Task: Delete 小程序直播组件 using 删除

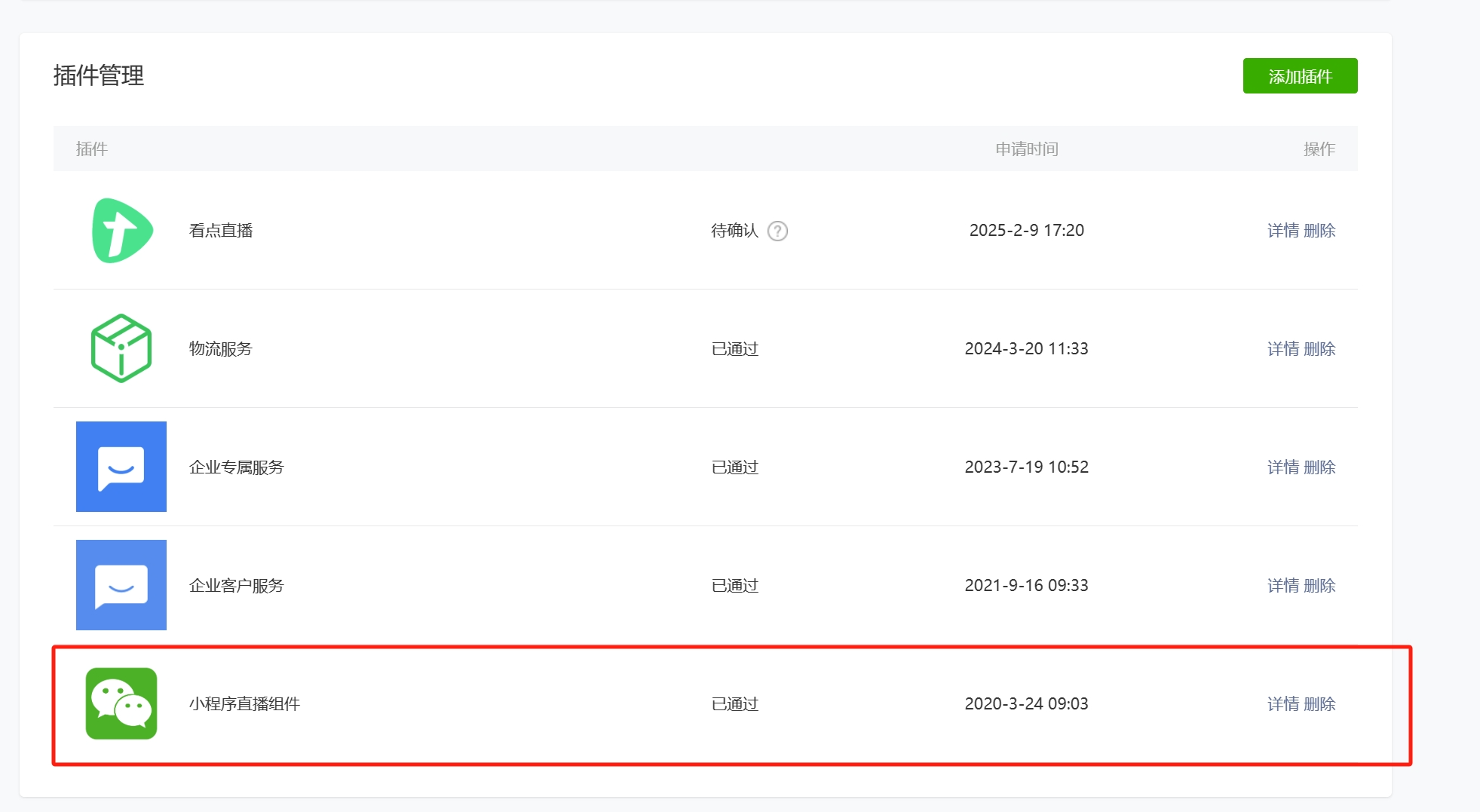Action: [1319, 704]
